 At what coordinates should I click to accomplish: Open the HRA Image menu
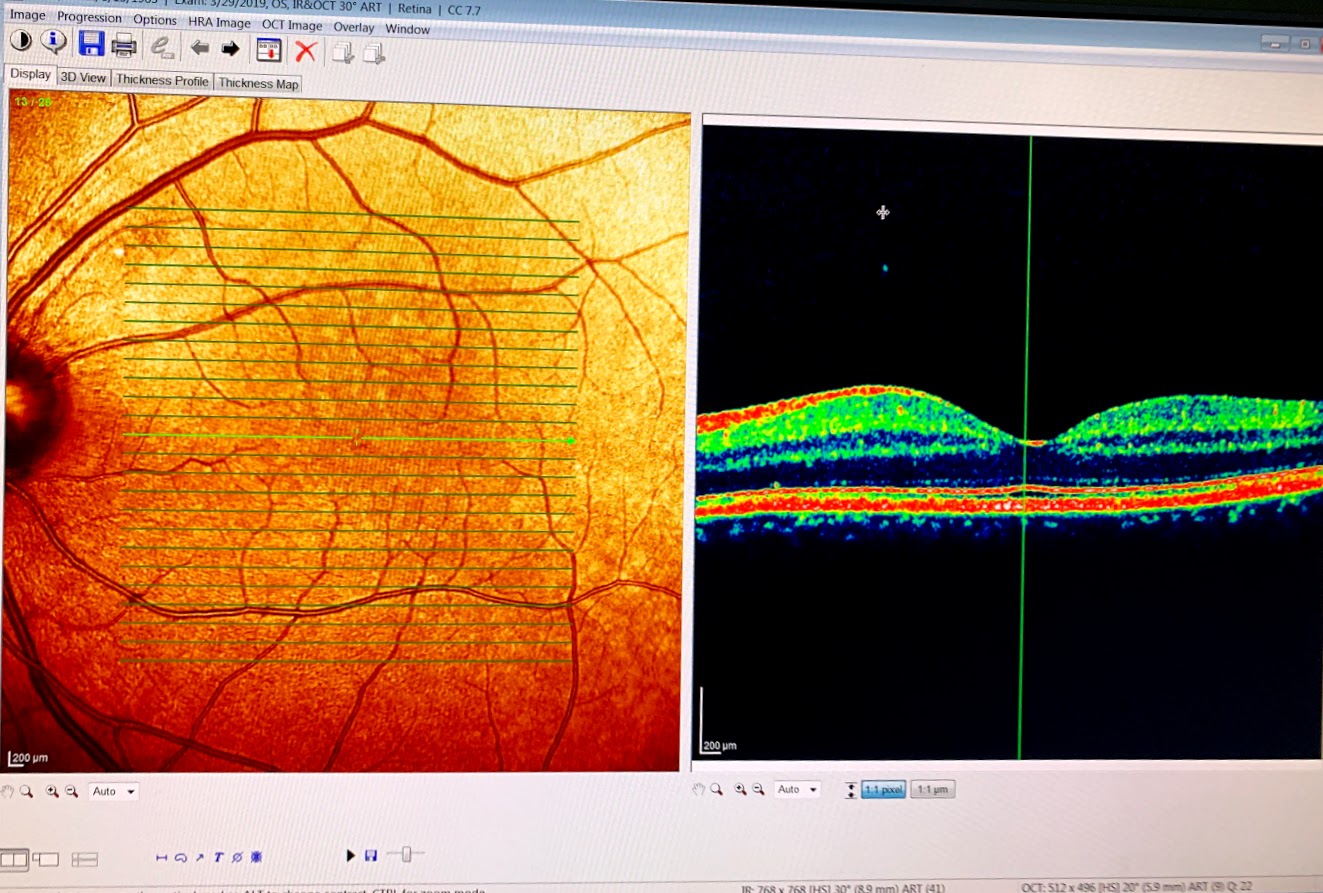tap(219, 22)
